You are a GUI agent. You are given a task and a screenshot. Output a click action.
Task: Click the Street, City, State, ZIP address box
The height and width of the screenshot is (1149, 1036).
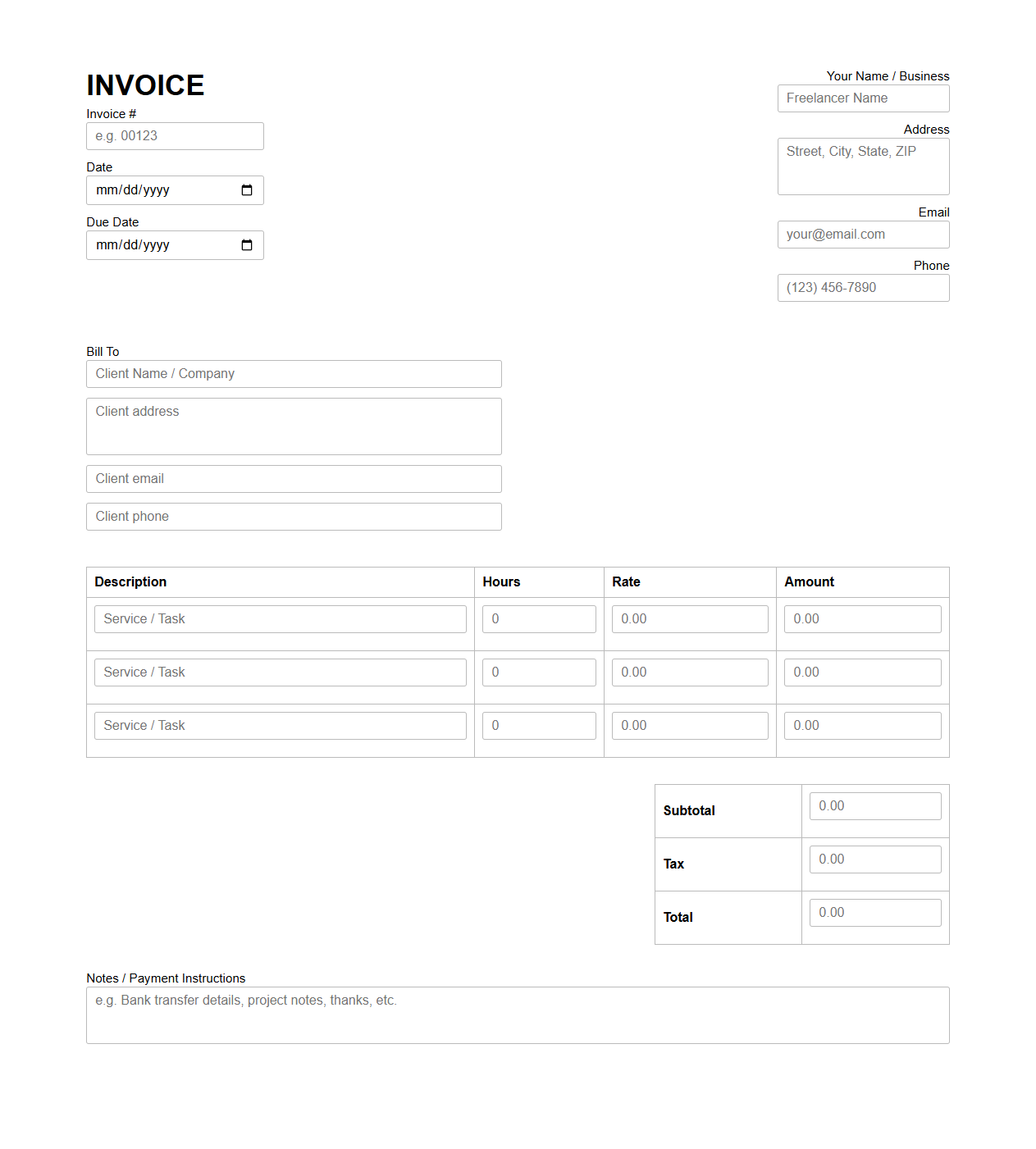[x=862, y=166]
